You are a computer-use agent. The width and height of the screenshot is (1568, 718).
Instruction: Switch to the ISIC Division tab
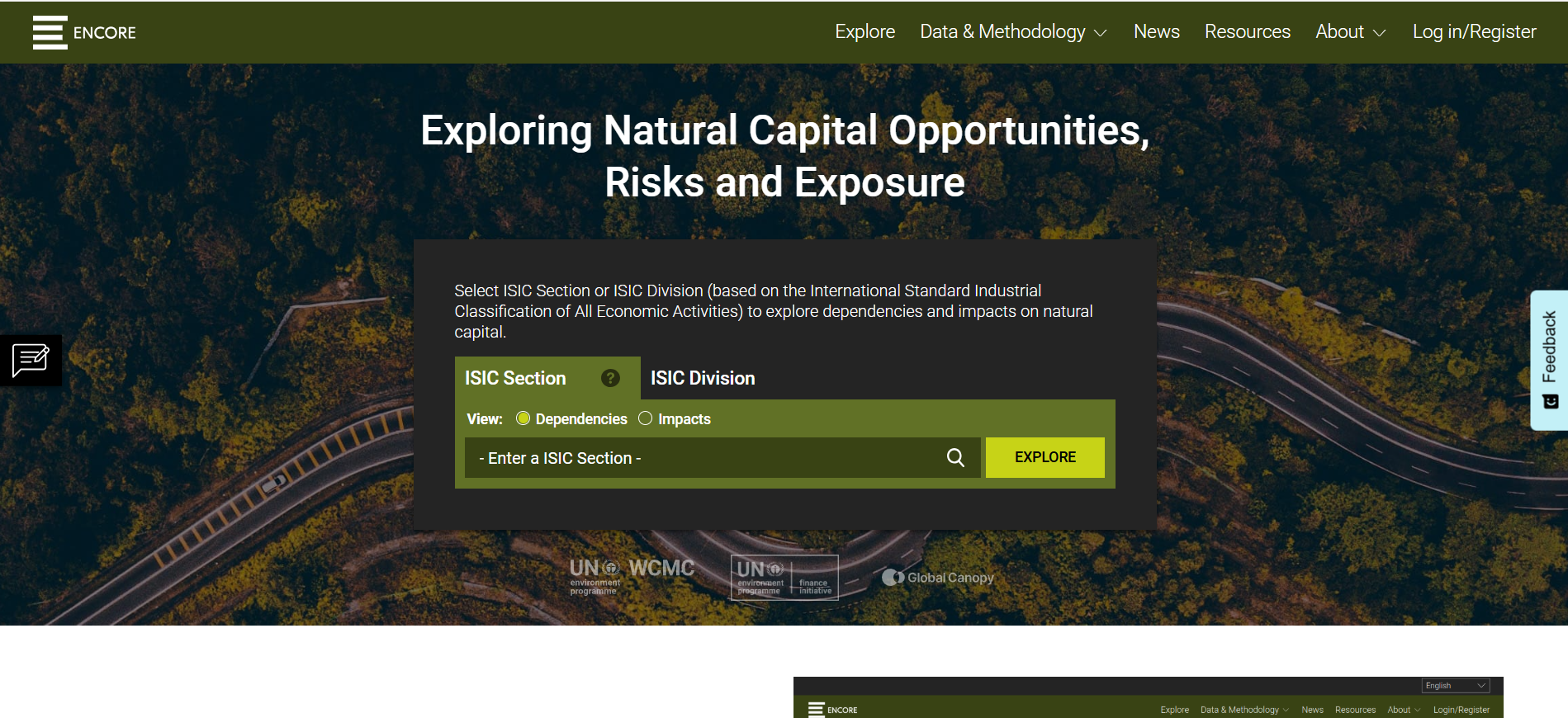[x=703, y=378]
